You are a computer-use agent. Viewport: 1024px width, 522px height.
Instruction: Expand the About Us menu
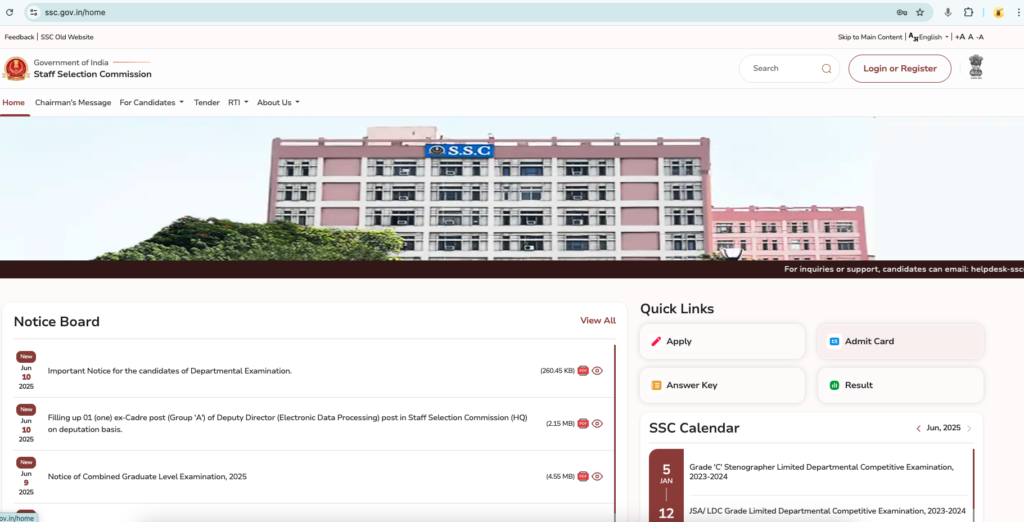(278, 103)
